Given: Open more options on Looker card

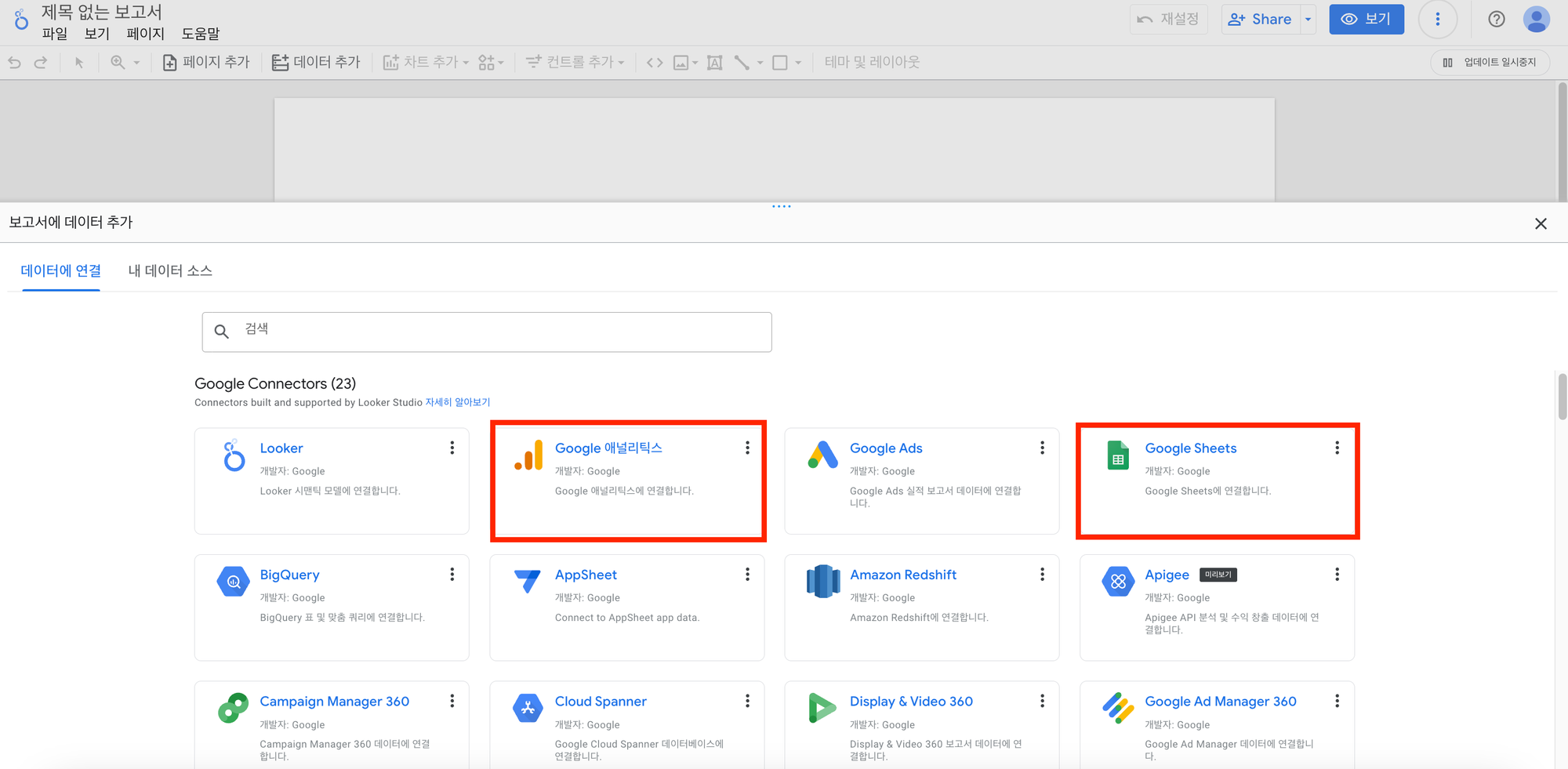Looking at the screenshot, I should tap(452, 448).
